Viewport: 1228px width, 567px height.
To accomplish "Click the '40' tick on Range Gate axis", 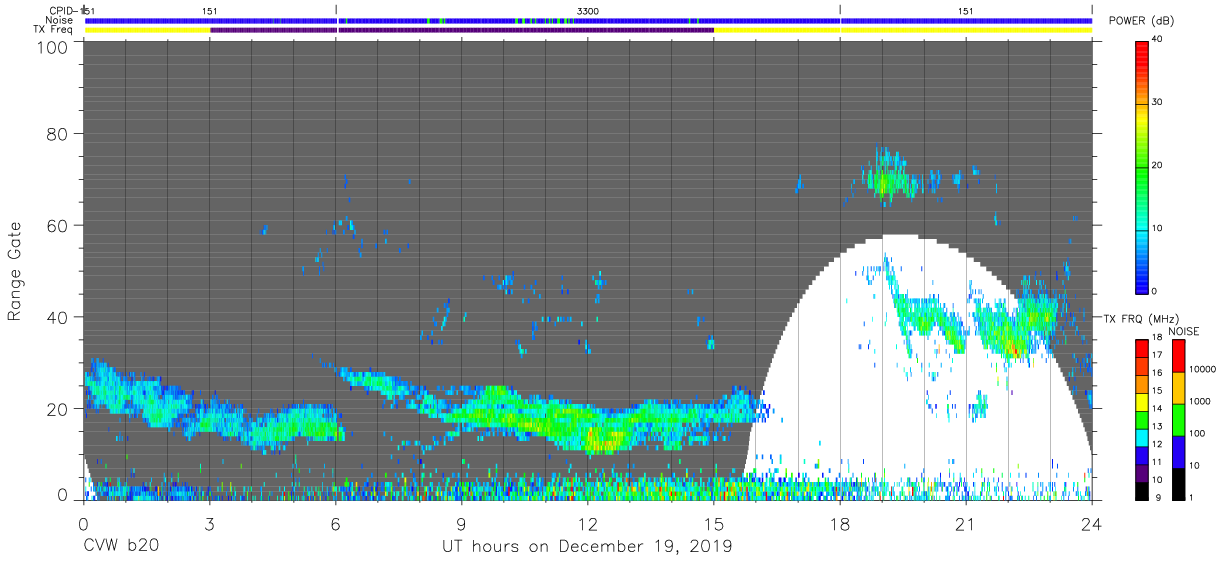I will 57,317.
